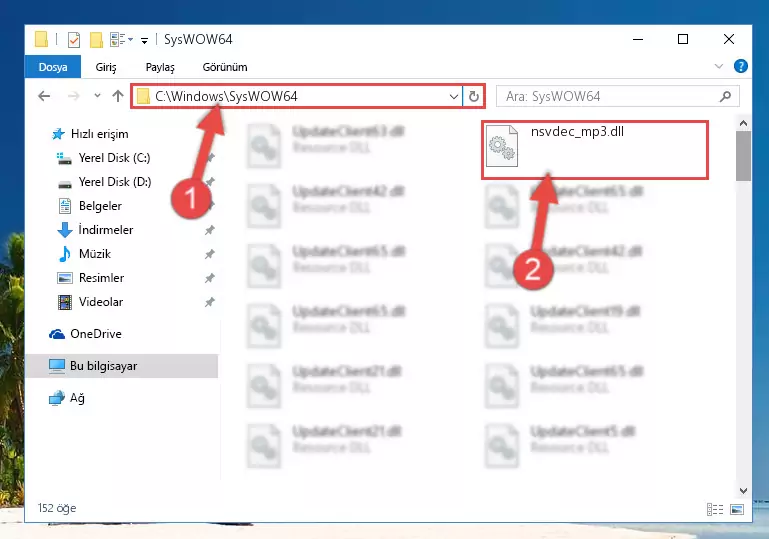Click the search magnifier icon
This screenshot has width=769, height=539.
[x=725, y=97]
